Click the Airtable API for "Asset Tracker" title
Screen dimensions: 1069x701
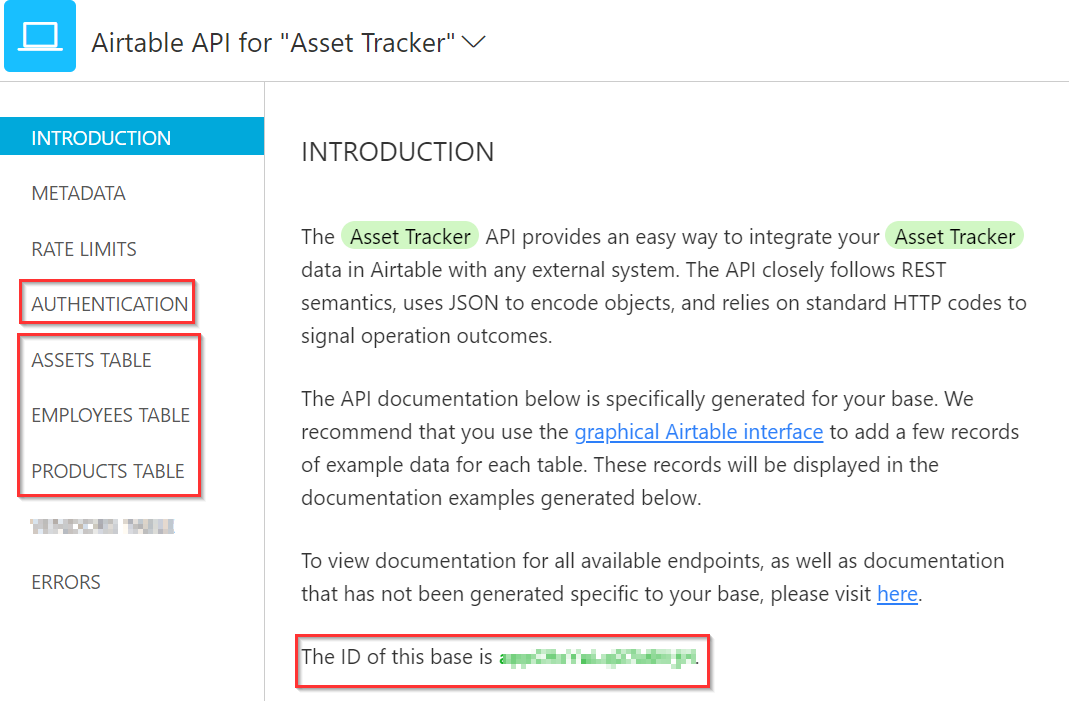point(273,43)
